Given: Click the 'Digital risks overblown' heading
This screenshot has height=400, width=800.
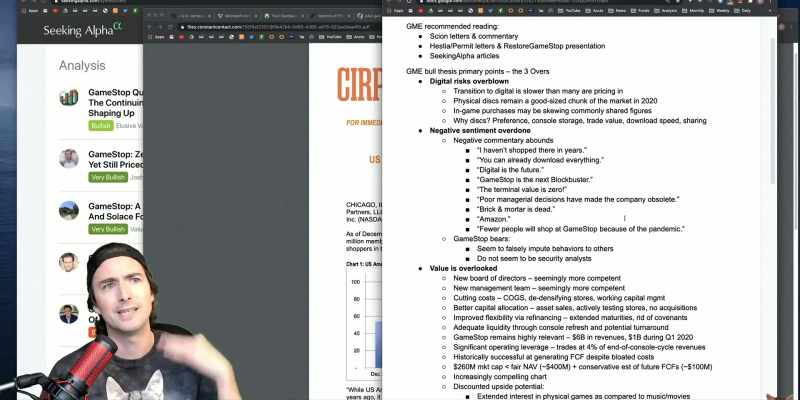Looking at the screenshot, I should 469,81.
